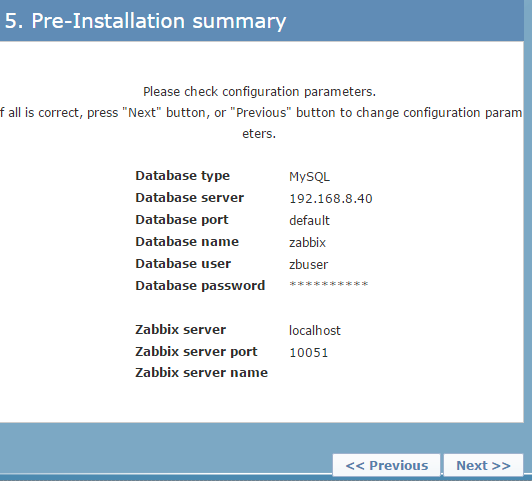Click the Database port label
This screenshot has height=481, width=532.
pyautogui.click(x=182, y=219)
